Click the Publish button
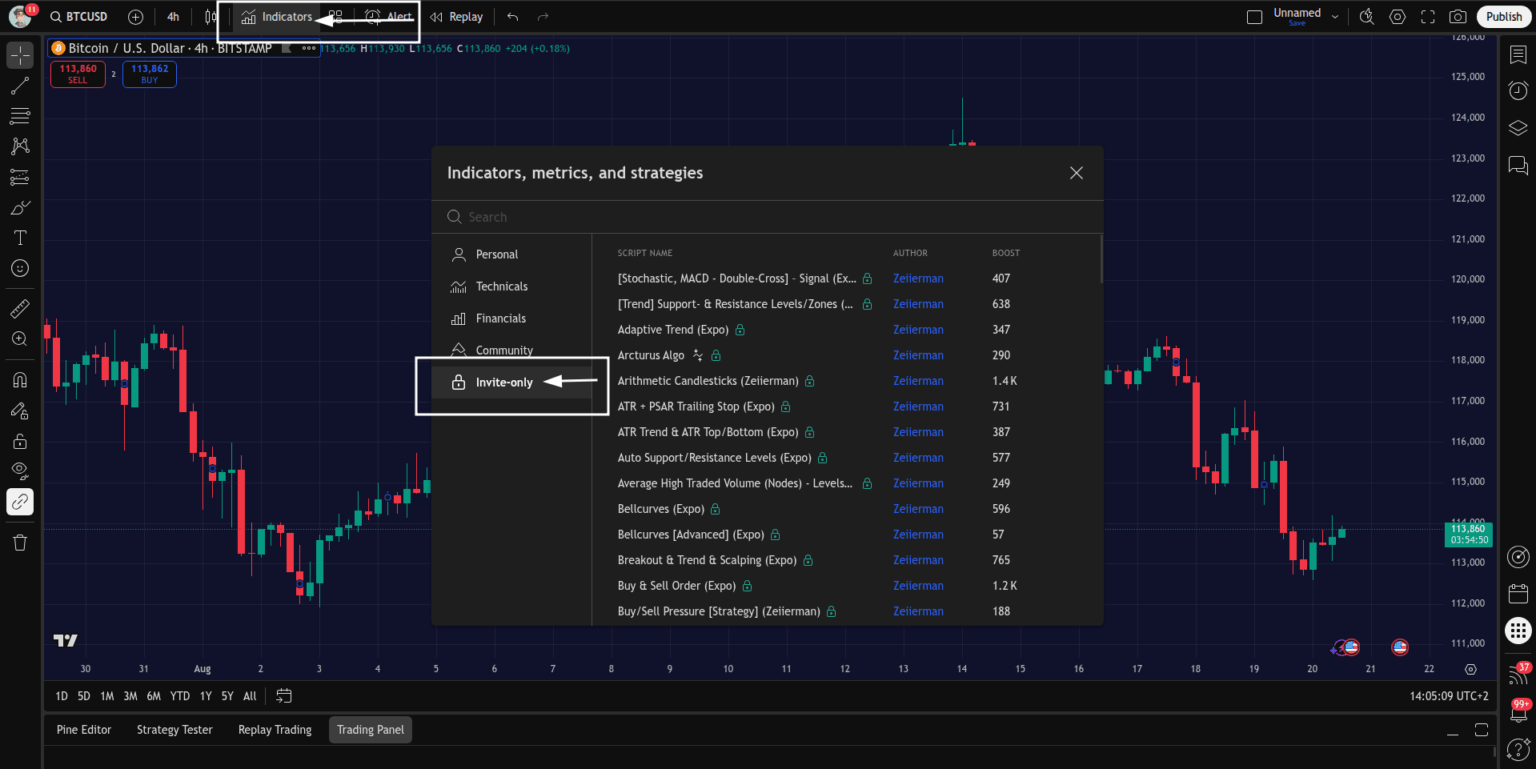This screenshot has width=1536, height=769. [1503, 16]
